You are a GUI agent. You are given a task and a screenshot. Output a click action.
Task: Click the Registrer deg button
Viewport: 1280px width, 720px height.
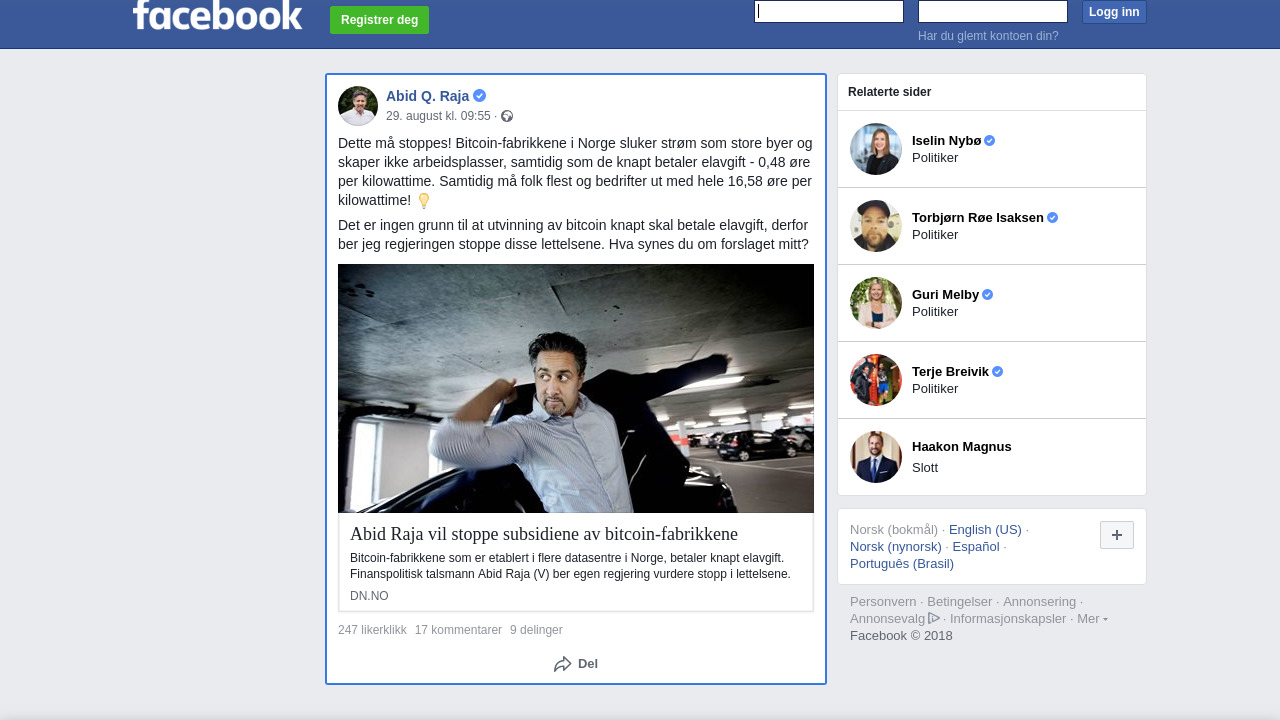[379, 20]
